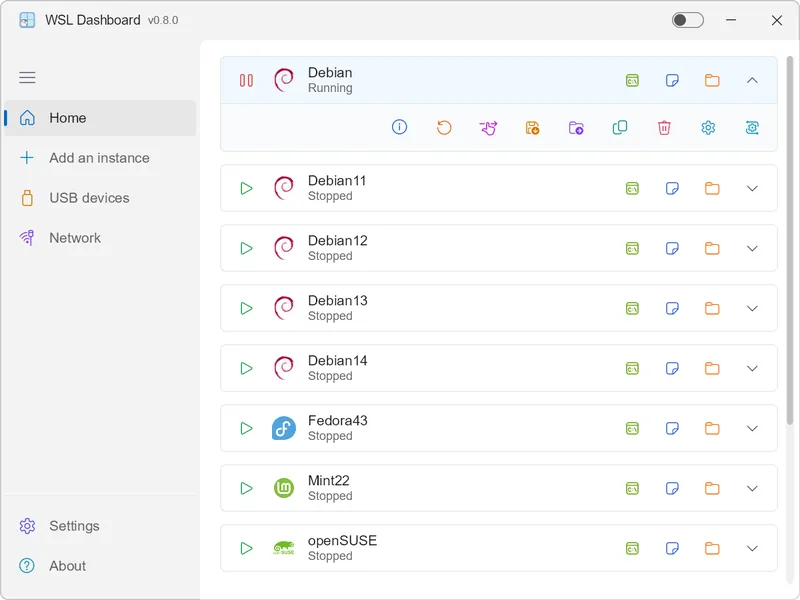Click the openSUSE instance name
This screenshot has width=800, height=600.
342,540
